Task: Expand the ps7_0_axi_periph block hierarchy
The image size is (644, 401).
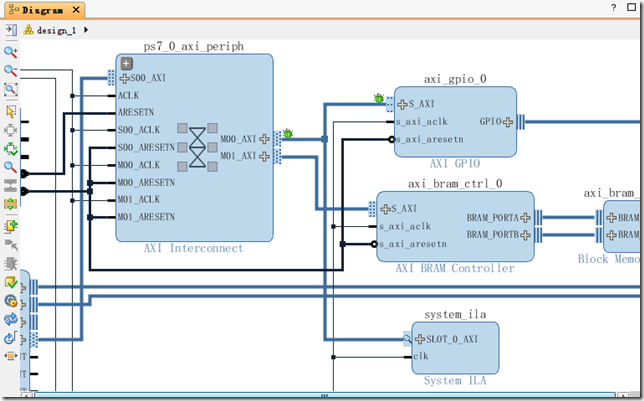Action: tap(127, 63)
